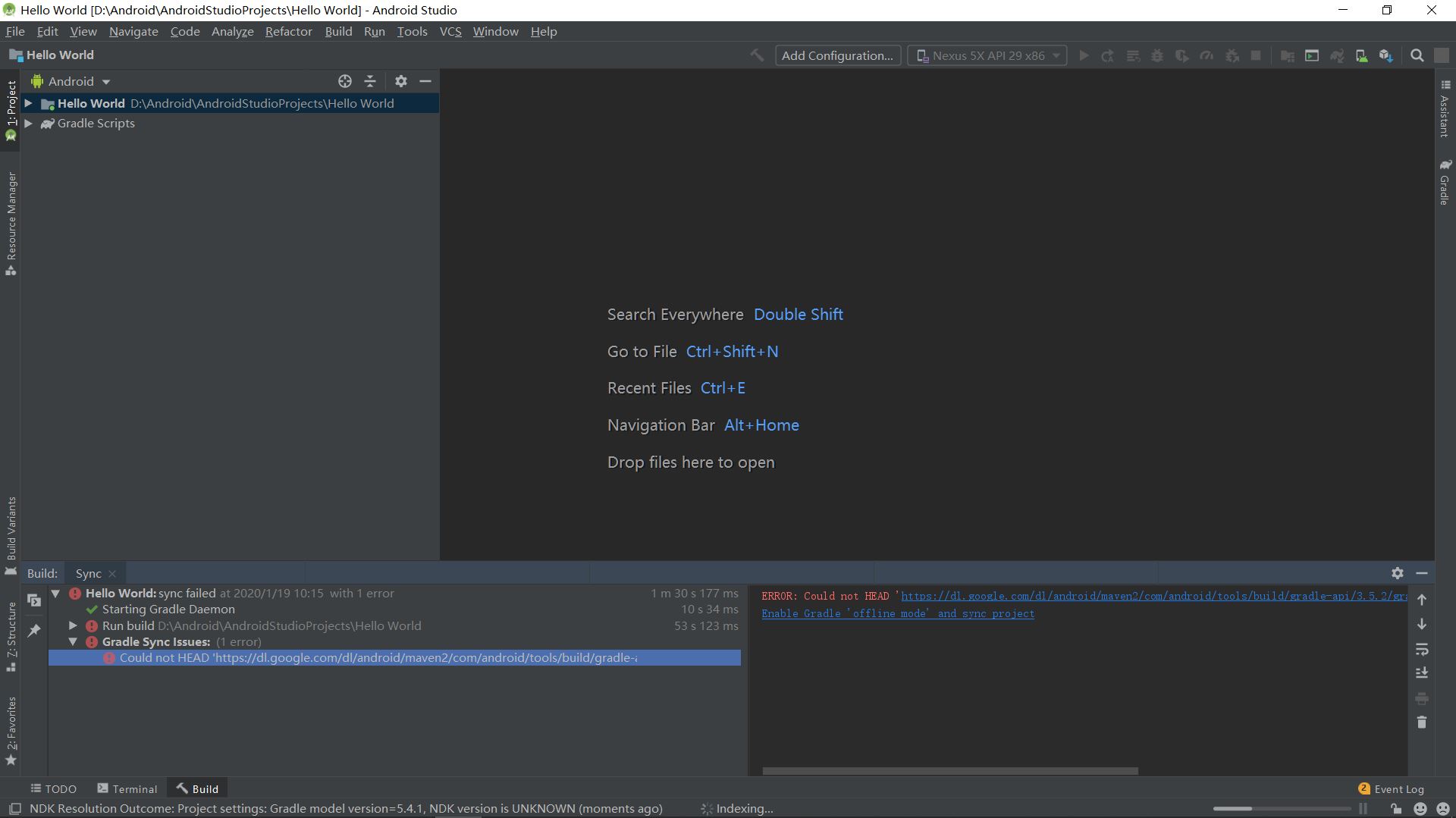Toggle Soft-Wrap in build output
The height and width of the screenshot is (818, 1456).
[x=1422, y=649]
